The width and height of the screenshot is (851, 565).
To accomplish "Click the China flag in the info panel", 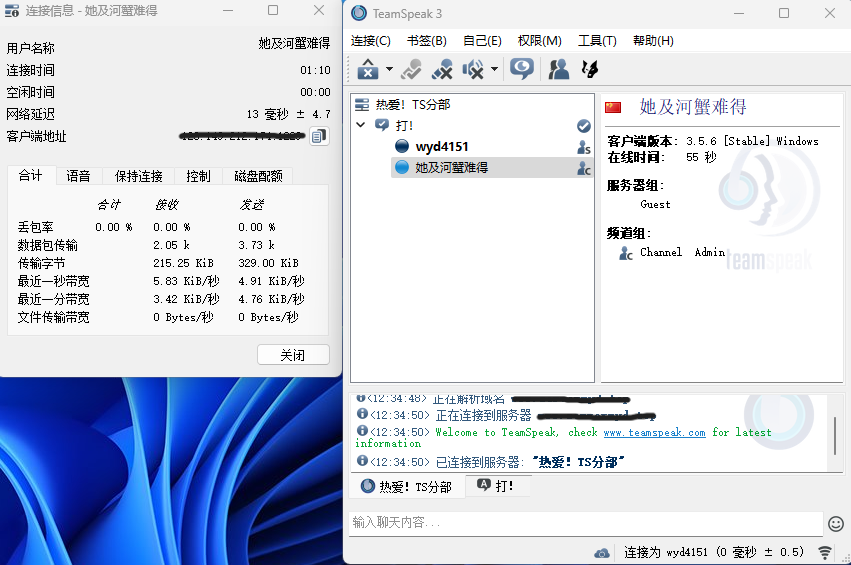I will tap(613, 107).
